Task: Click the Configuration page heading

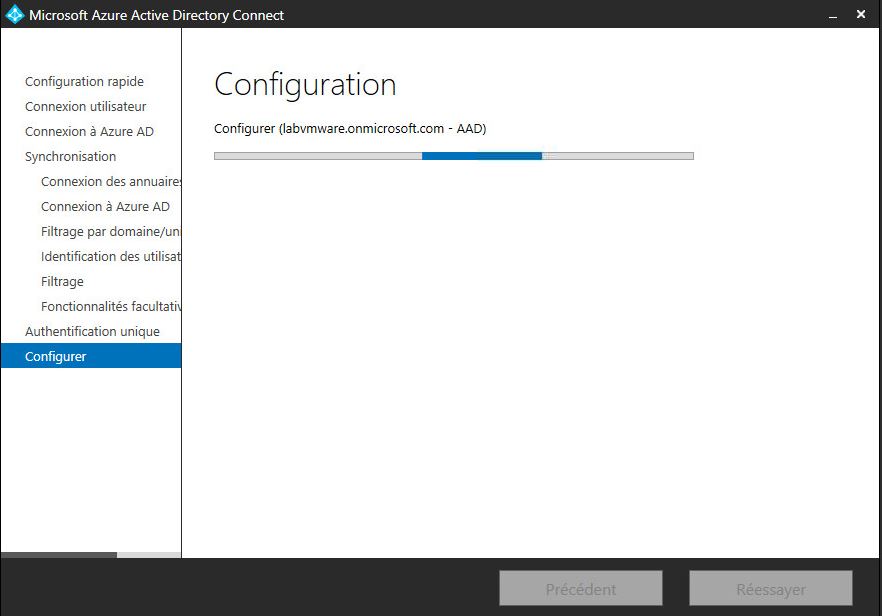Action: click(305, 85)
